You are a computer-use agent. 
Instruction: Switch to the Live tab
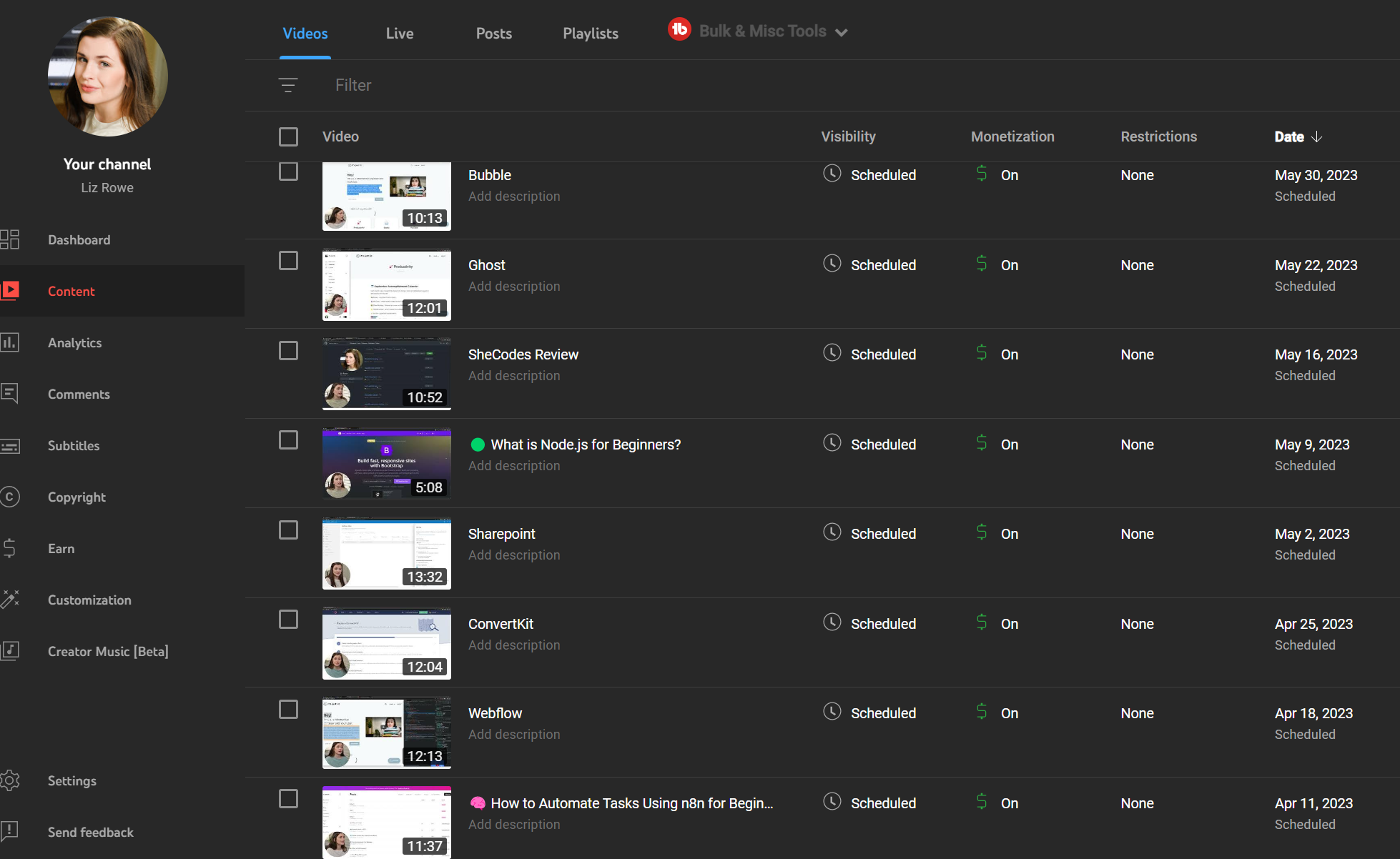point(400,34)
